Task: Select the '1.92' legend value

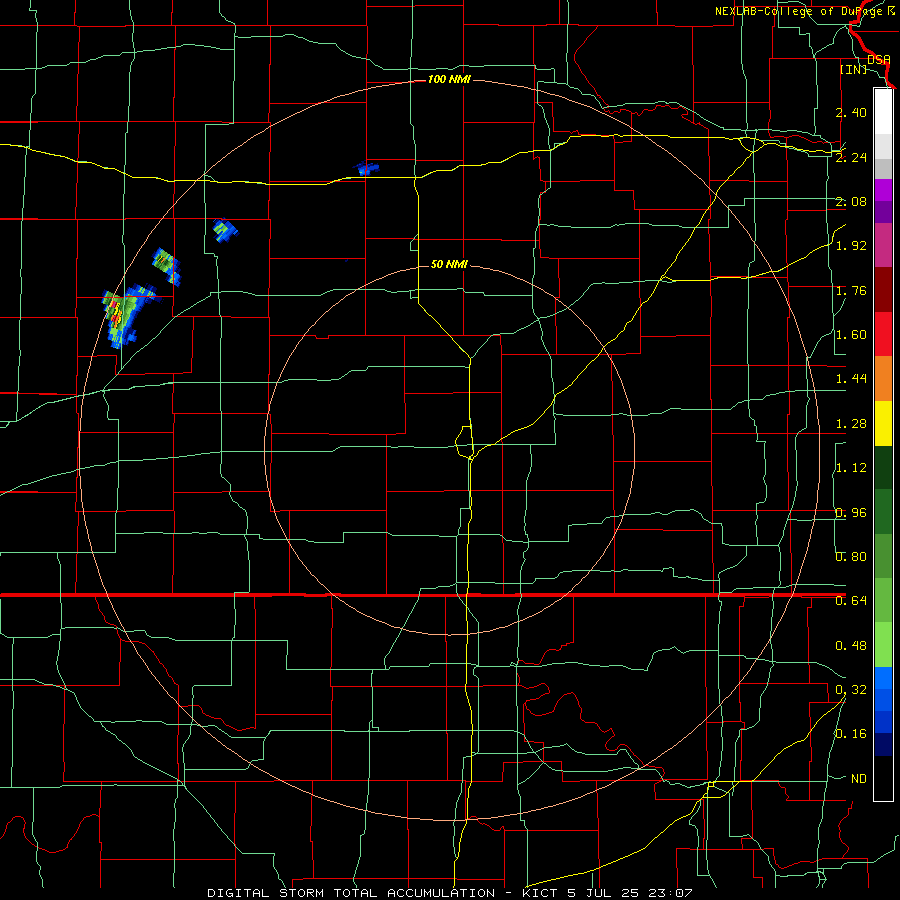Action: click(x=851, y=246)
